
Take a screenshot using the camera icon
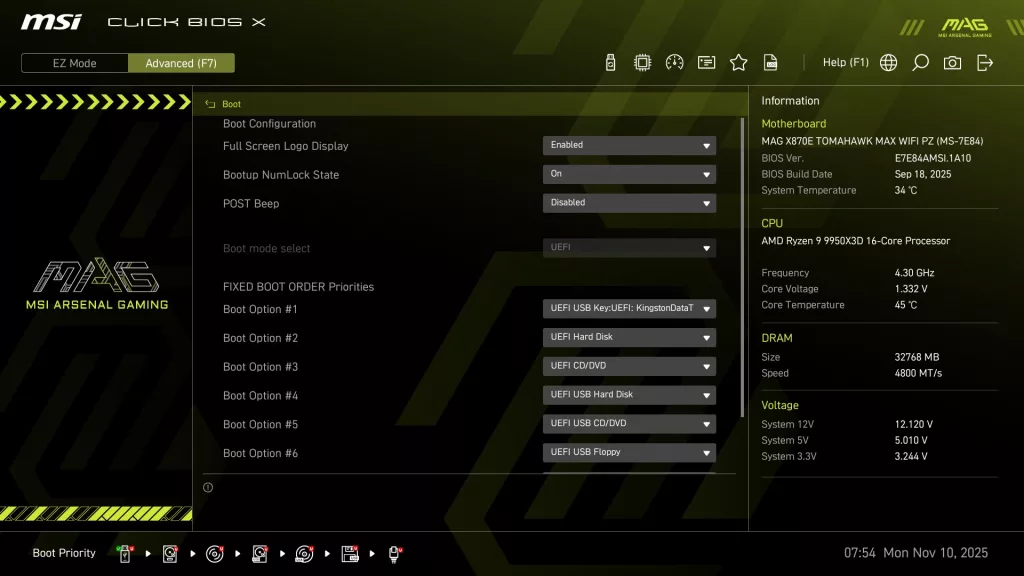[x=951, y=61]
